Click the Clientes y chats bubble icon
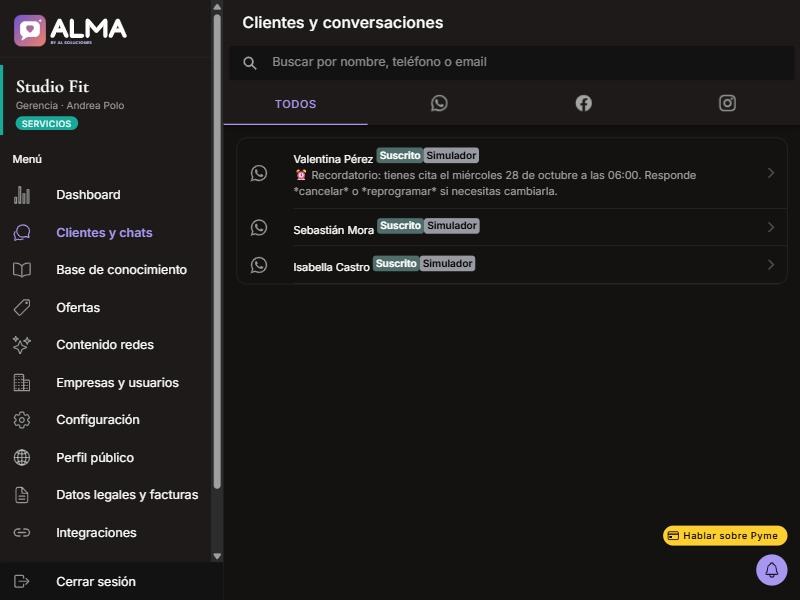This screenshot has width=800, height=600. pos(22,233)
